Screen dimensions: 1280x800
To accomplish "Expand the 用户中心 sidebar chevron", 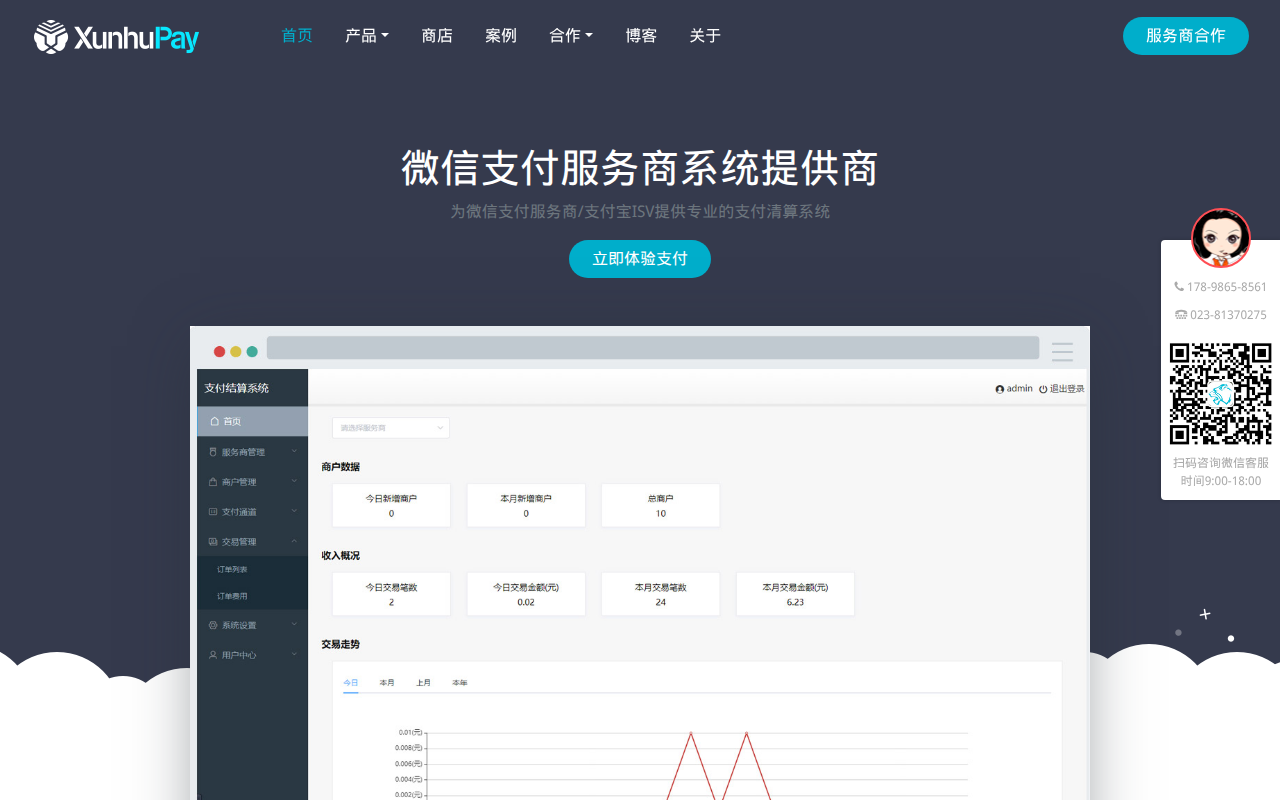I will tap(294, 655).
